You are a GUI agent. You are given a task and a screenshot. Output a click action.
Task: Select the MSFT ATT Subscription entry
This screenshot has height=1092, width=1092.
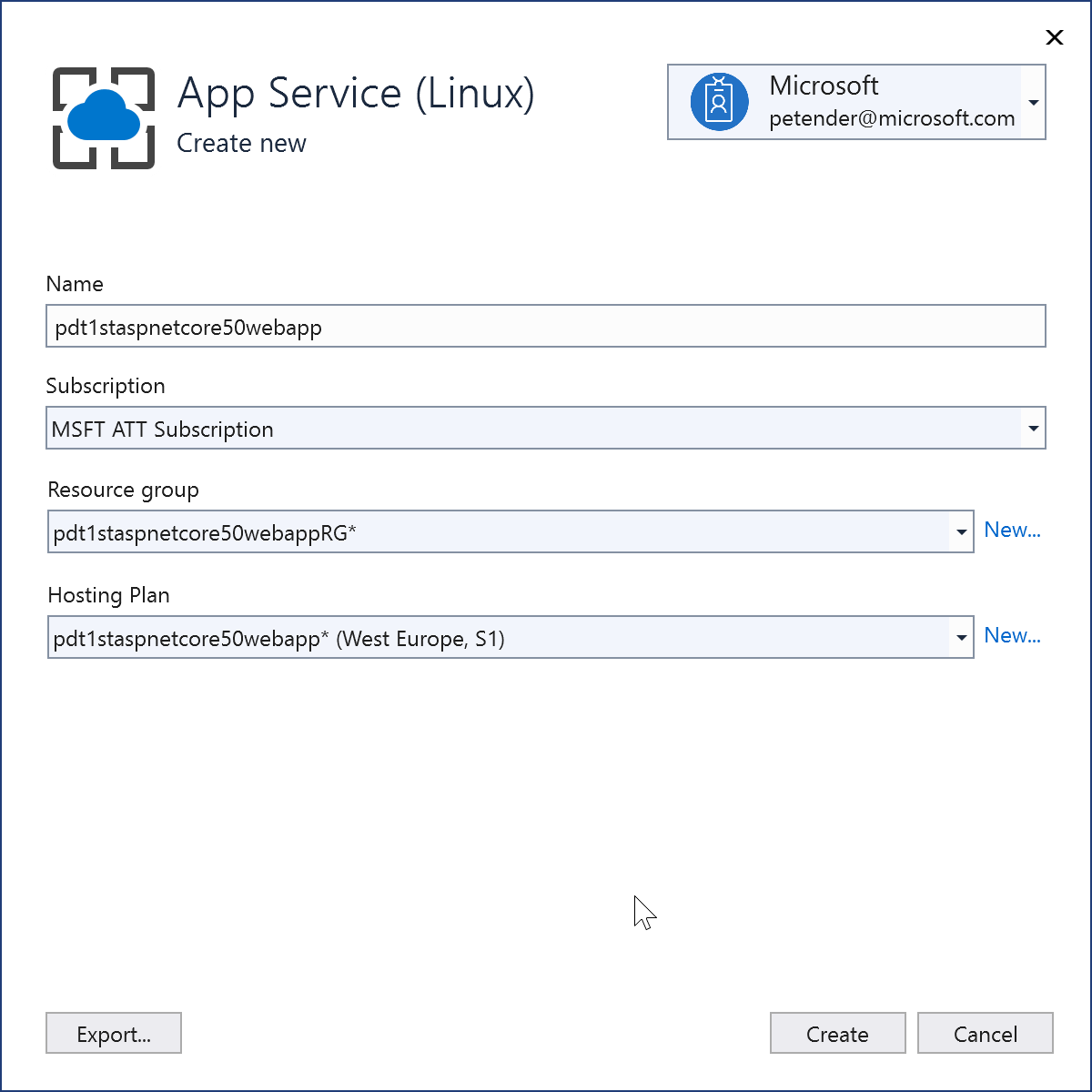162,429
